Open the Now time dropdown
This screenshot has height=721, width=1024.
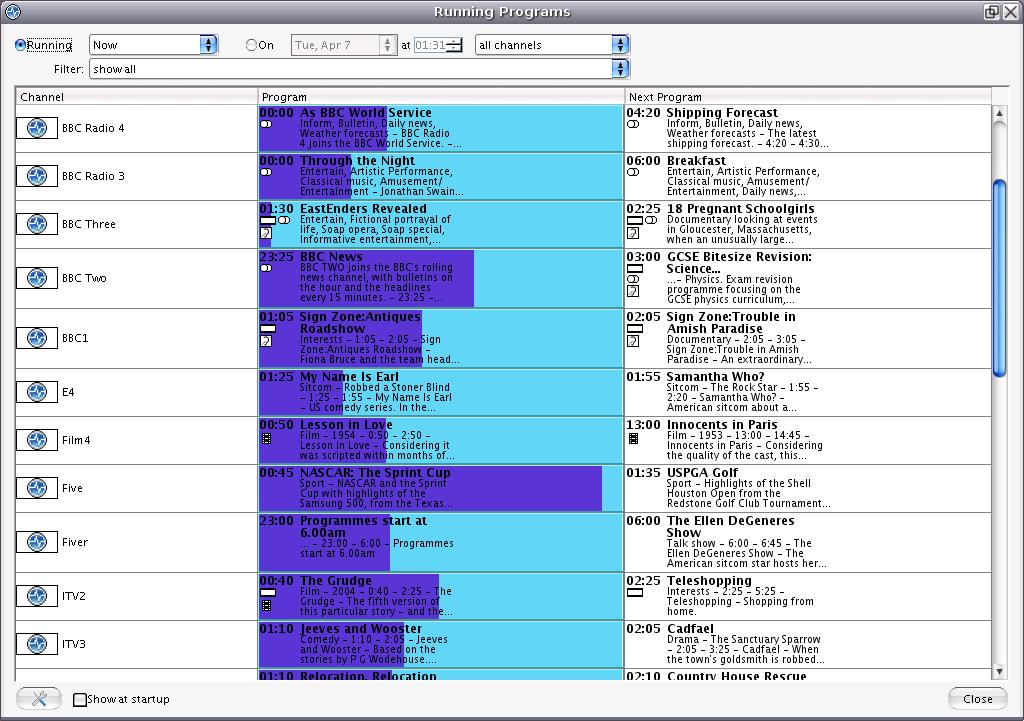tap(153, 45)
